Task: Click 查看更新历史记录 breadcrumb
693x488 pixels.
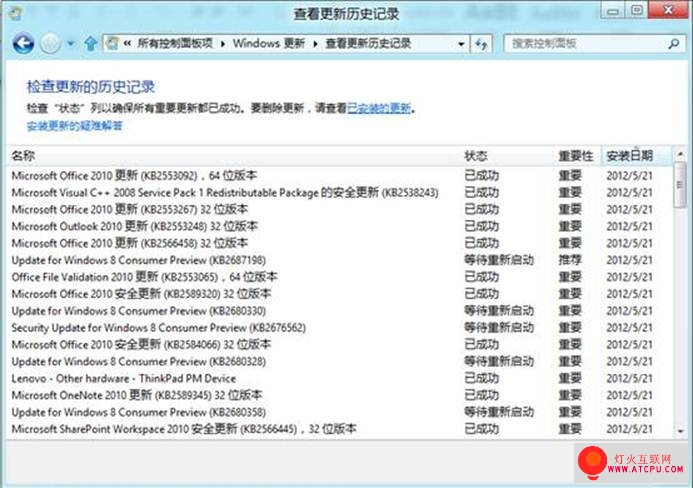Action: pos(368,43)
